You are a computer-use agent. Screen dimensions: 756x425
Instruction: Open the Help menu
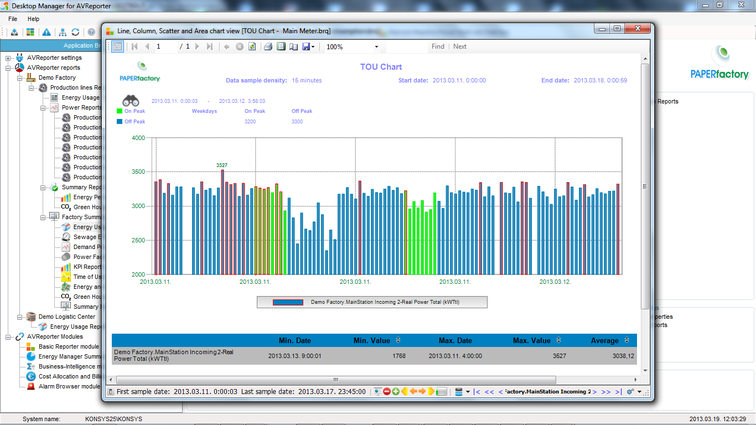(x=33, y=19)
